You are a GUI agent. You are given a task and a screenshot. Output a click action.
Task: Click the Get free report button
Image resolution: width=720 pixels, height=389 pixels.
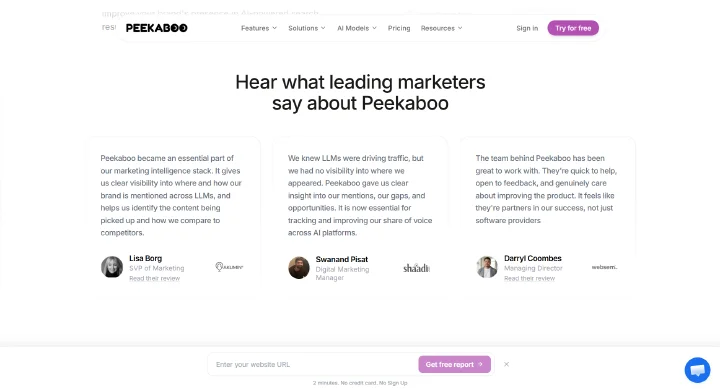click(454, 364)
